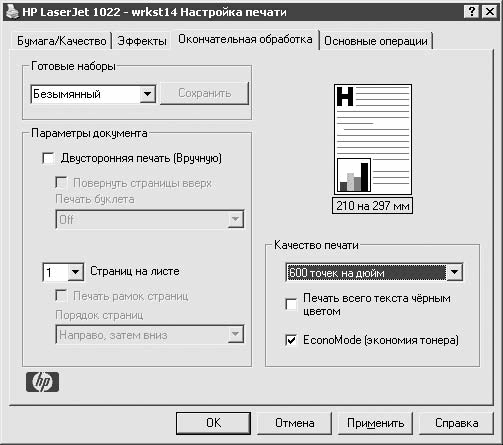Screen dimensions: 503x445
Task: Switch to Бумага/Качество tab
Action: (x=61, y=41)
